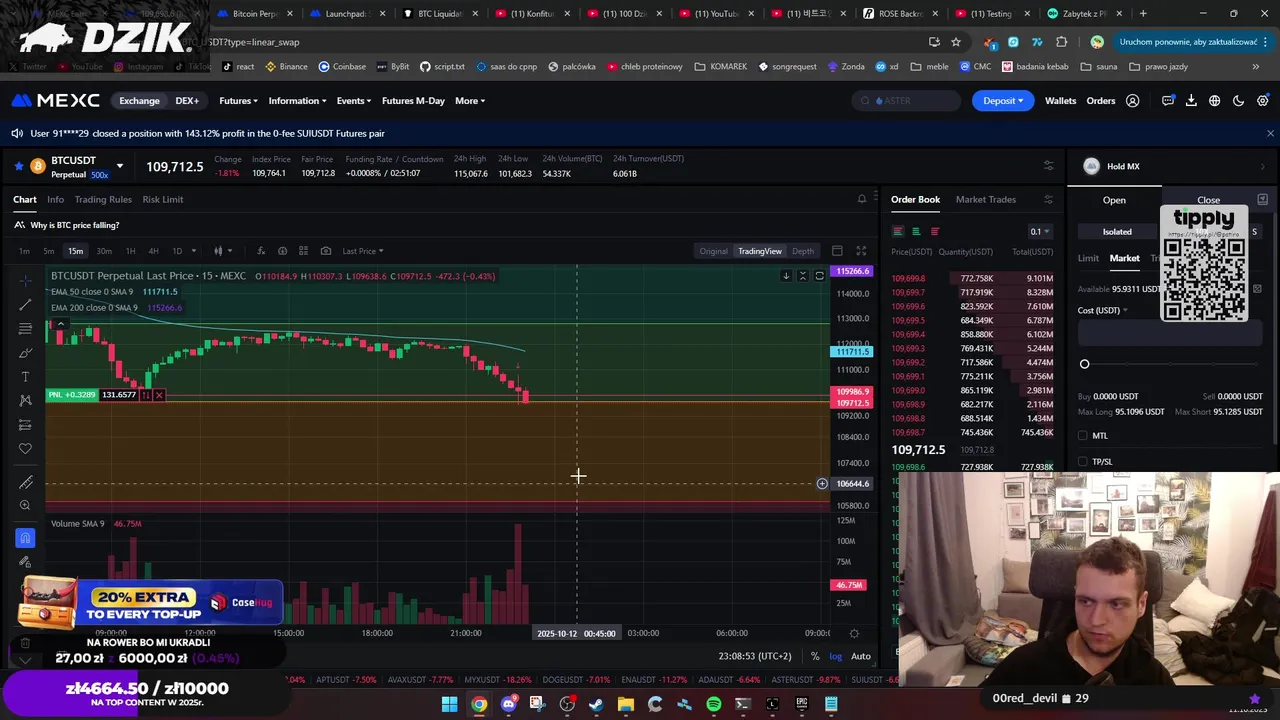Open the Information menu dropdown
The image size is (1280, 720).
point(297,101)
